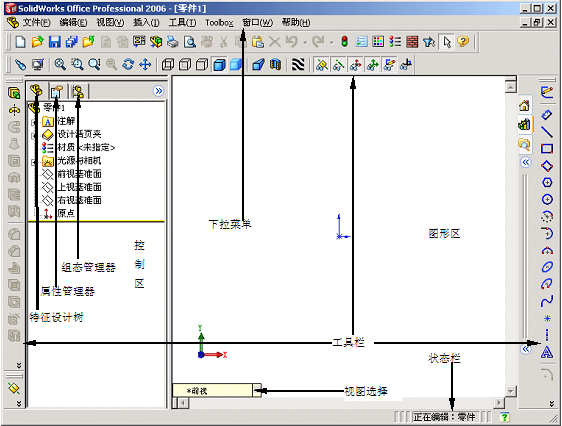Screen dimensions: 562x426
Task: Expand the 注解 tree node
Action: click(34, 122)
